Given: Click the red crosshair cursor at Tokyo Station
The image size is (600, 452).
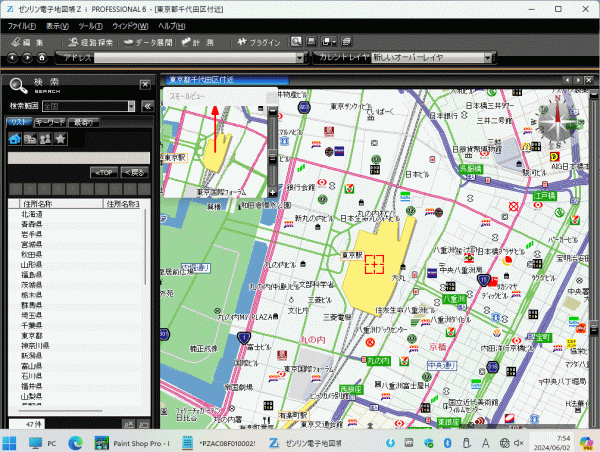Looking at the screenshot, I should pos(374,264).
